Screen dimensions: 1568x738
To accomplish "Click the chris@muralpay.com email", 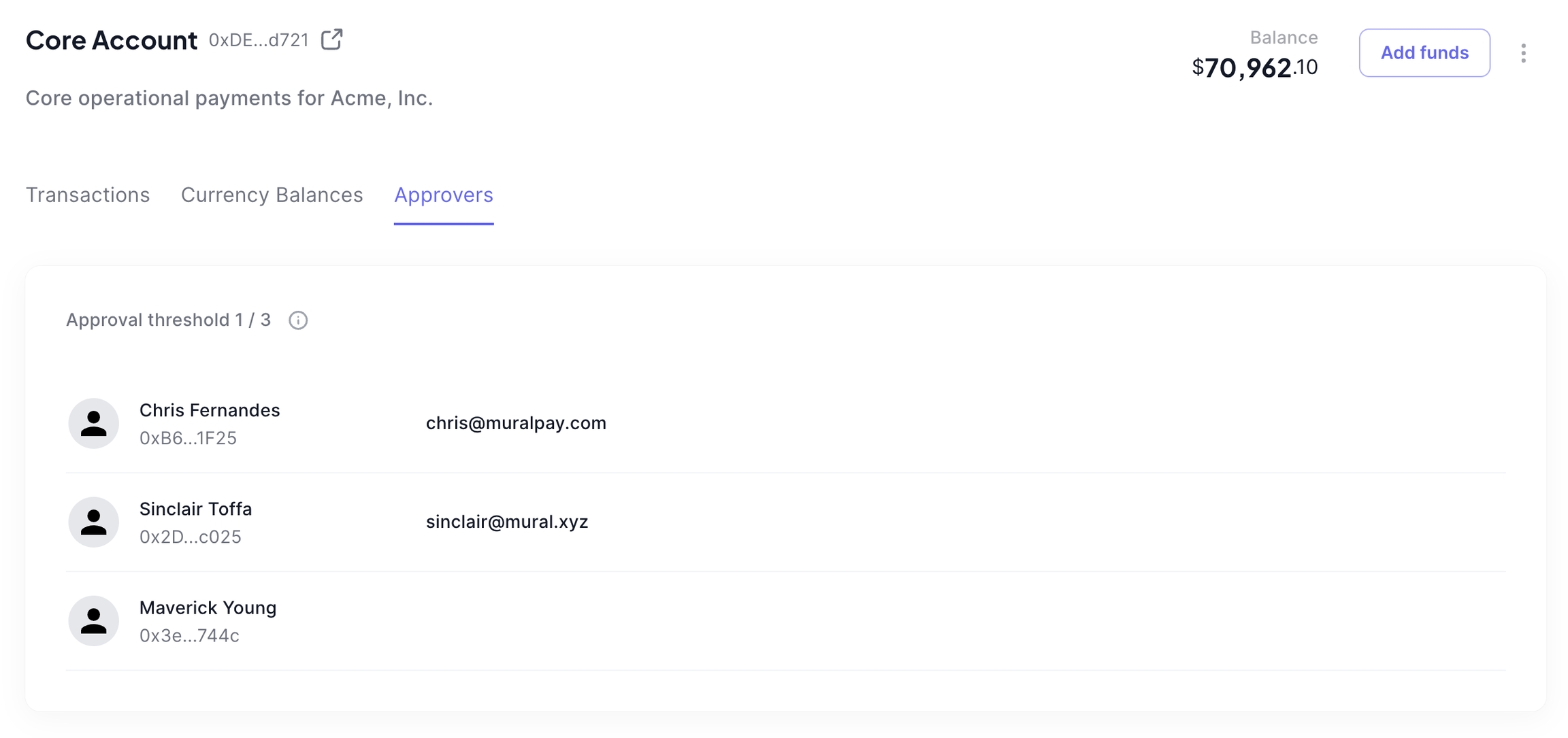I will [x=516, y=423].
